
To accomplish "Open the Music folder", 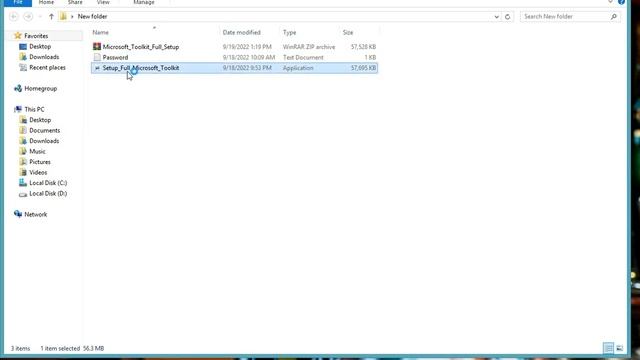I will point(37,151).
